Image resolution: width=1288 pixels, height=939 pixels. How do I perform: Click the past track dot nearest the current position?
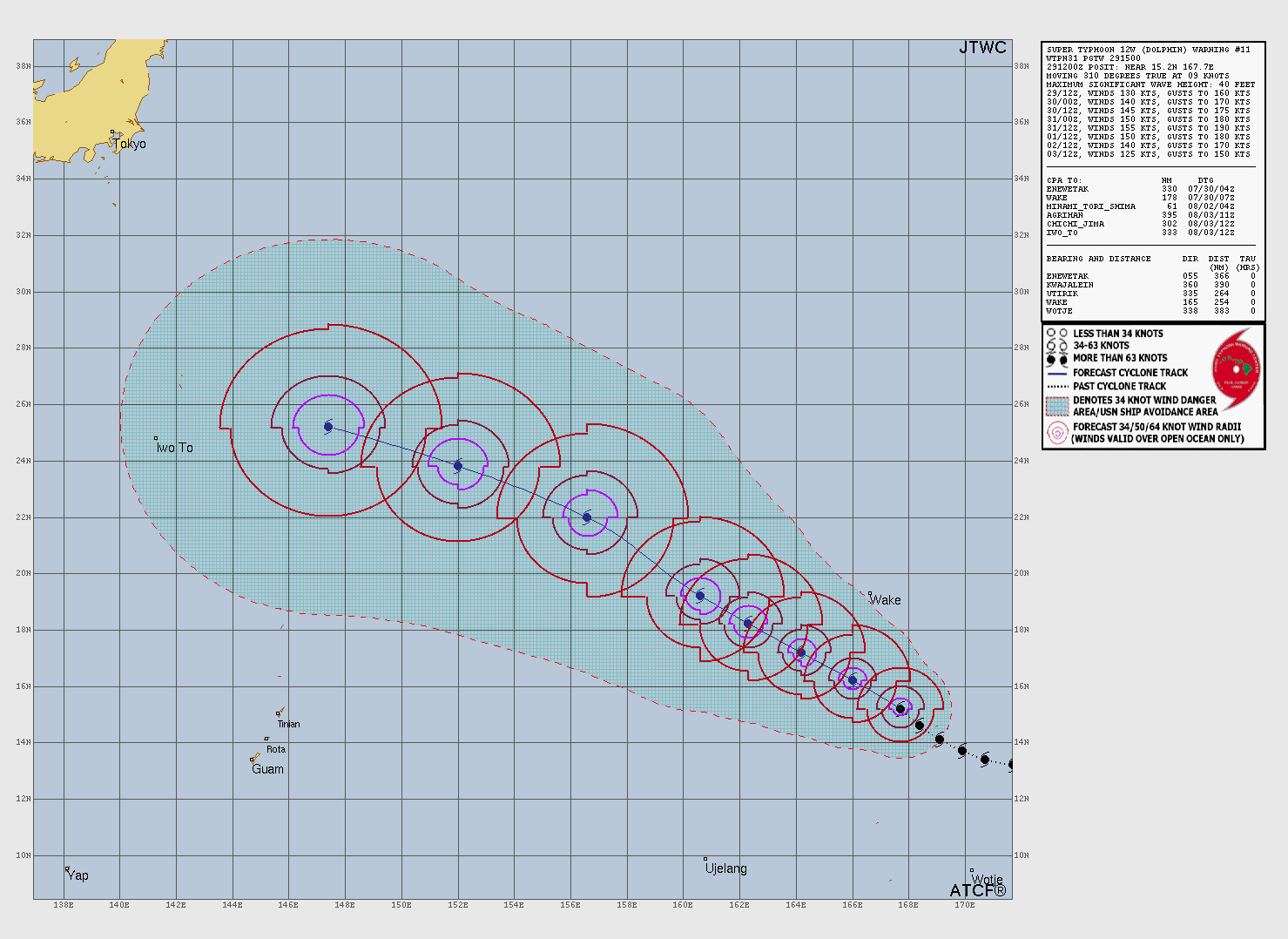(920, 726)
